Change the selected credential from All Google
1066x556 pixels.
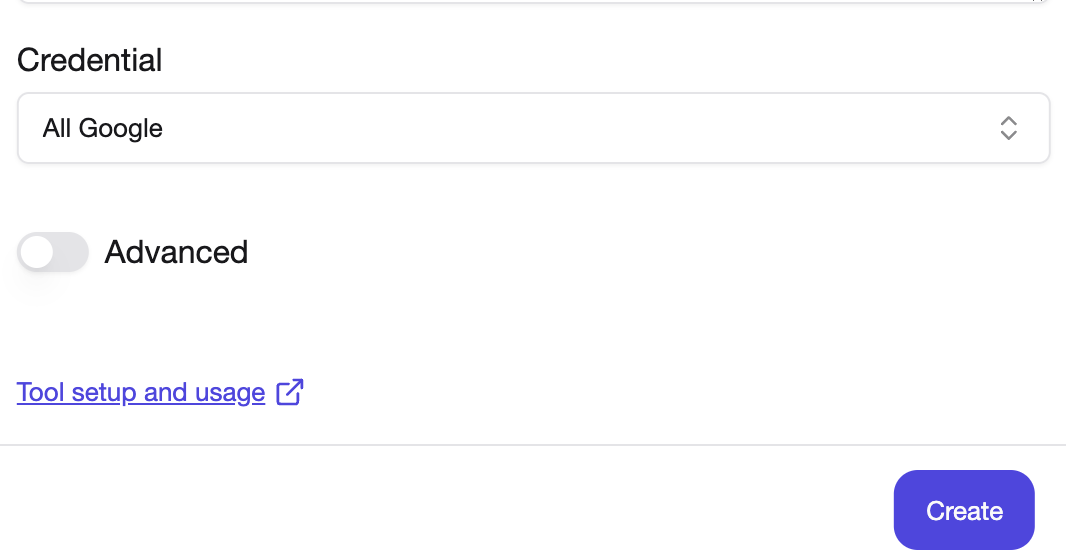[x=534, y=128]
